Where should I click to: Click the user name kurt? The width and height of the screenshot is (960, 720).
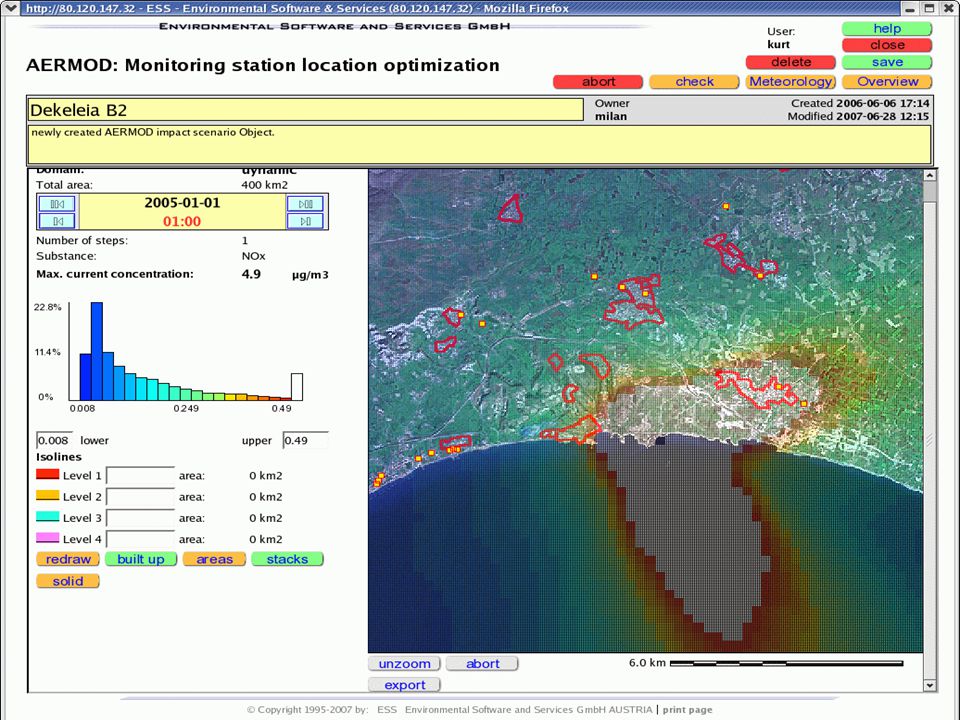coord(778,45)
